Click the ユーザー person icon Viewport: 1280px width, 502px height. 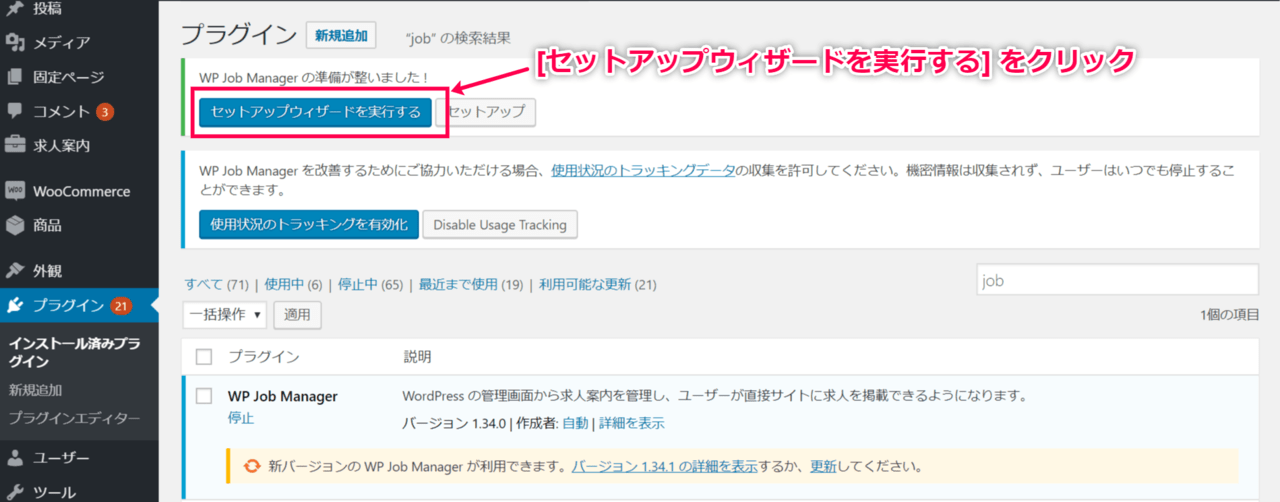tap(15, 459)
